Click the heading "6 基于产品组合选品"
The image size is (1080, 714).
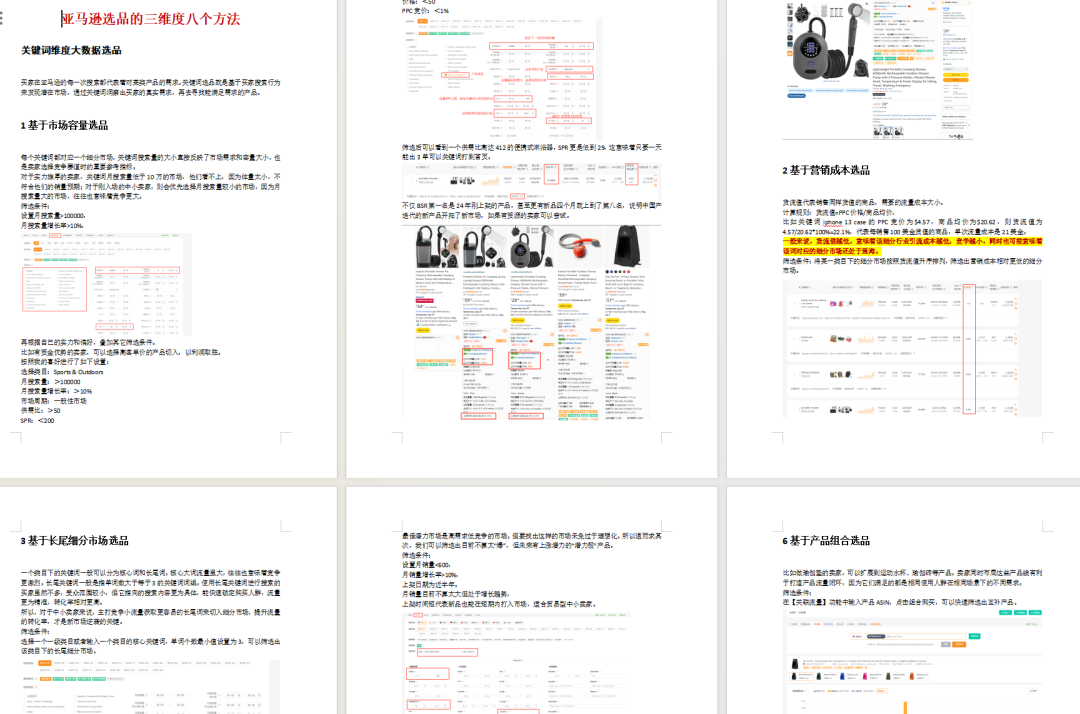(826, 540)
